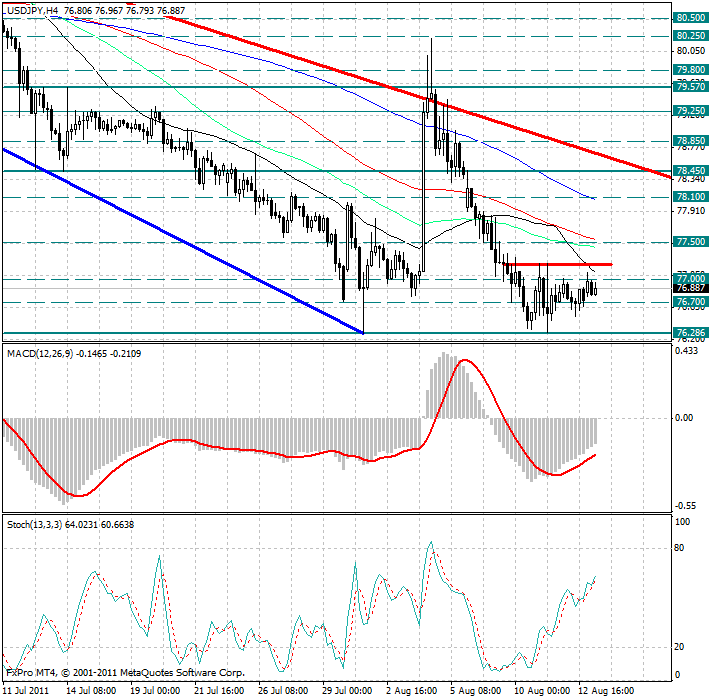Click the MACD -0.55 scale value

coord(685,505)
